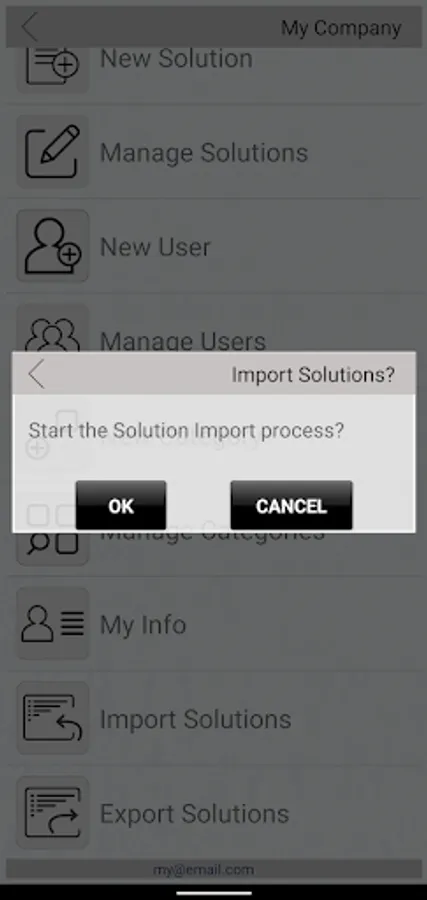Tap the Import Solutions menu text

tap(195, 719)
